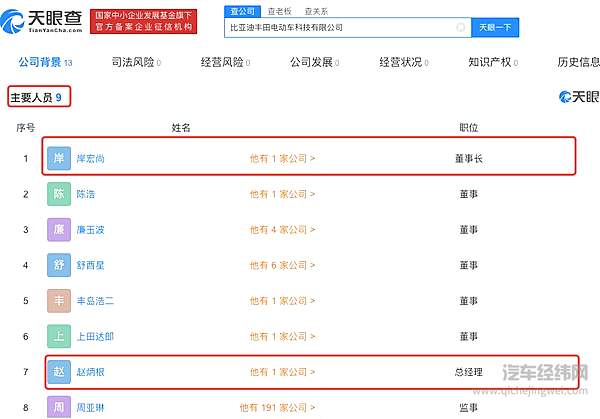Open the 公司发展 section tab
This screenshot has height=419, width=600.
(x=315, y=62)
